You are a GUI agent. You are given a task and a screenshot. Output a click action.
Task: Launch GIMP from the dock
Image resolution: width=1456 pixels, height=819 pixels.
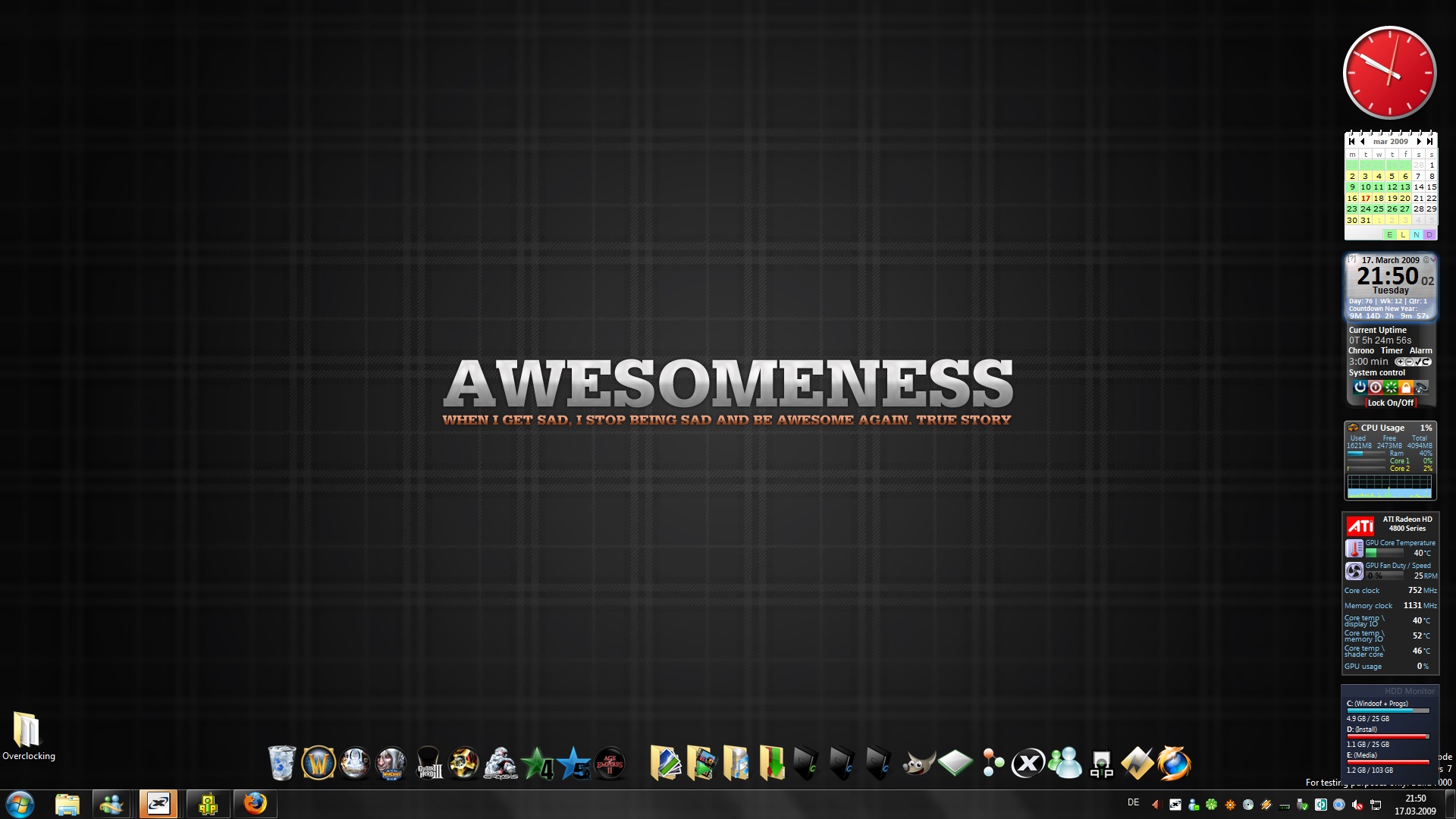[x=918, y=763]
